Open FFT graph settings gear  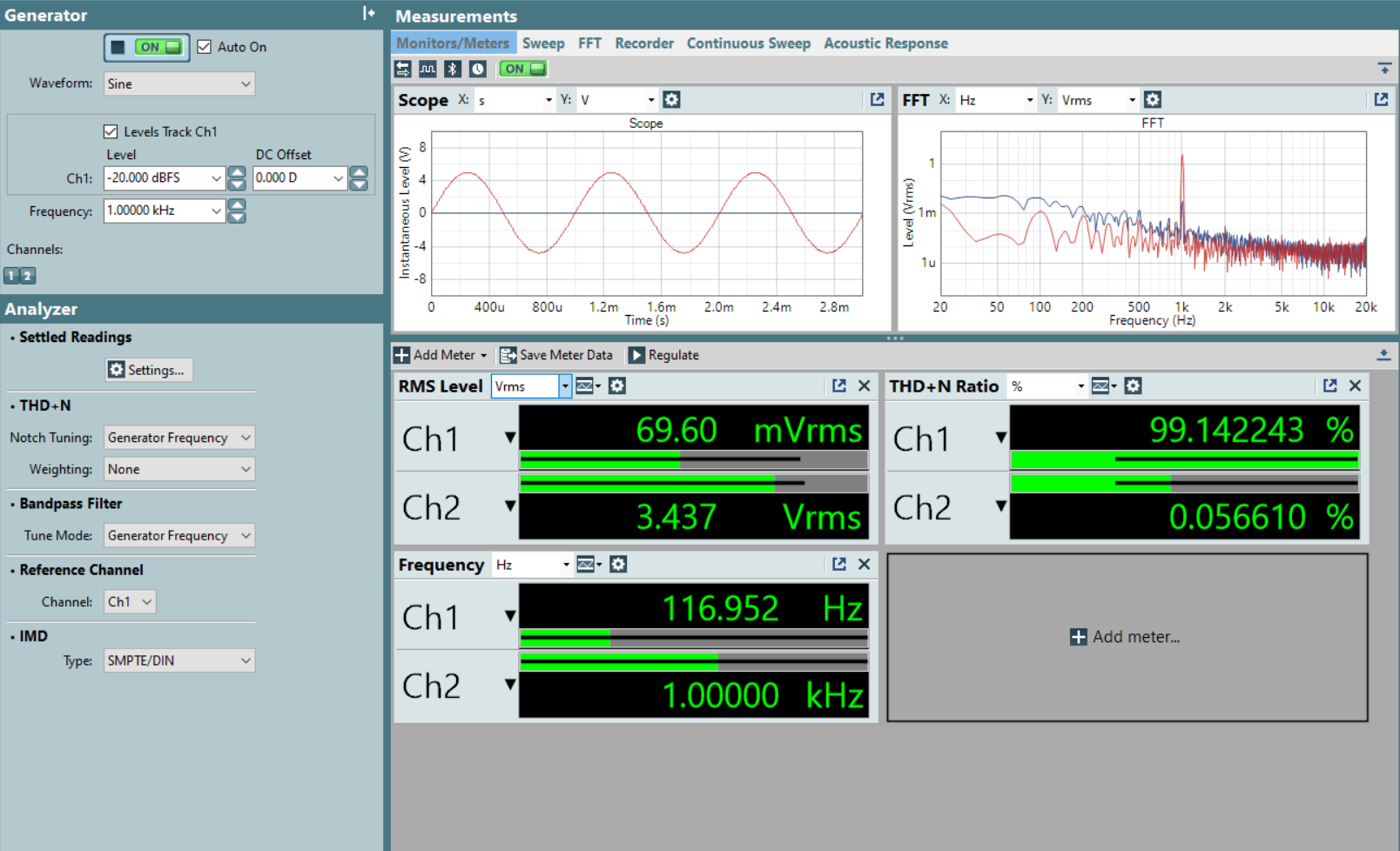1153,99
